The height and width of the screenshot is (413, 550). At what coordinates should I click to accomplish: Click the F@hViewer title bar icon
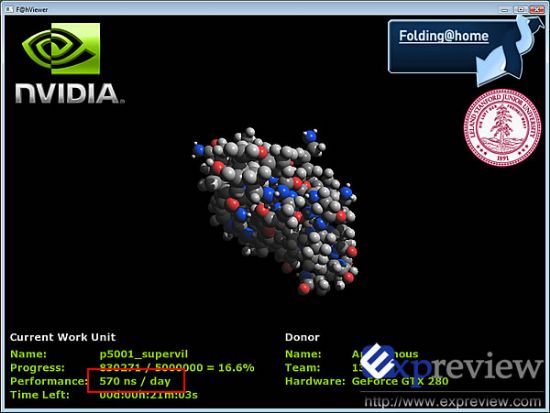9,9
